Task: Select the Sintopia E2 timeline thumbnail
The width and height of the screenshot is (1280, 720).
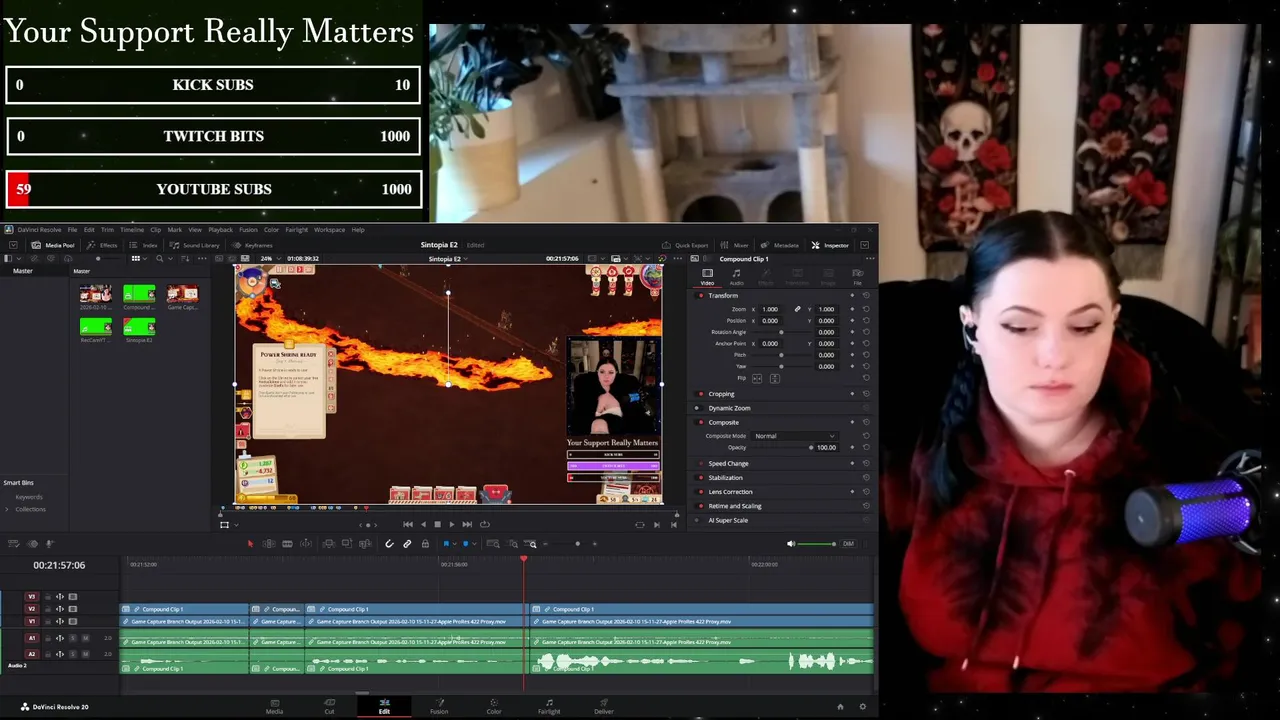Action: pos(139,329)
